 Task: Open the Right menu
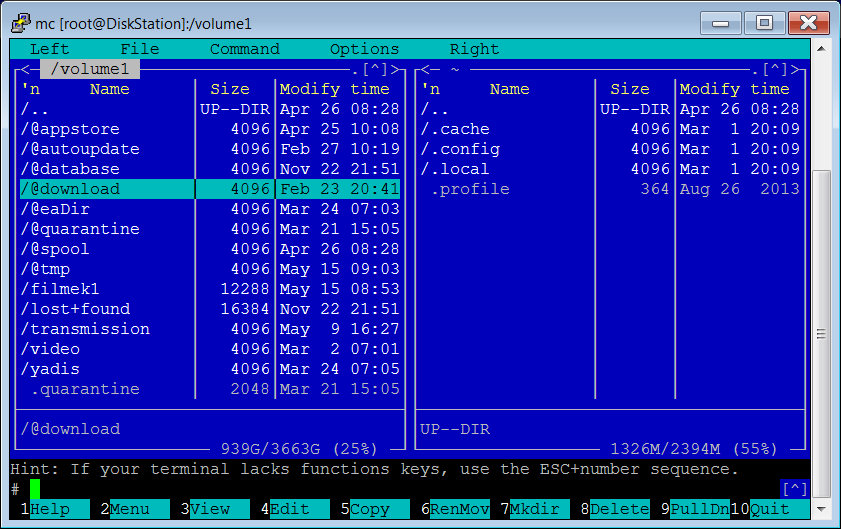pos(474,49)
